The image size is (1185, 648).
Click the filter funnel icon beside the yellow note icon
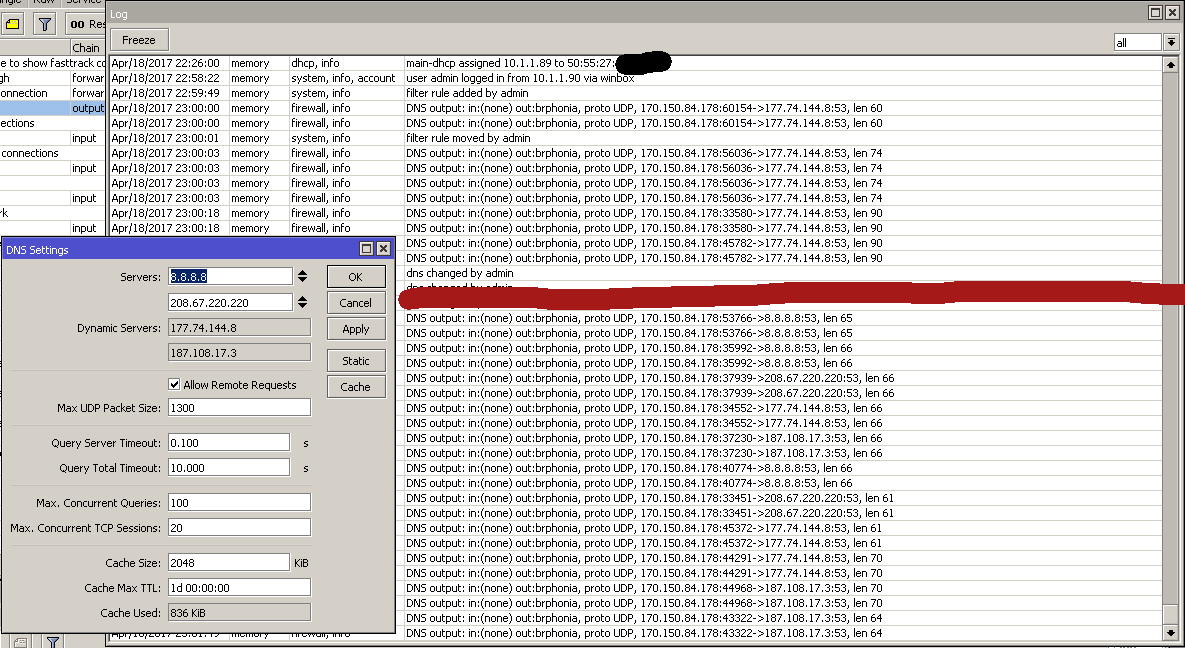point(45,23)
